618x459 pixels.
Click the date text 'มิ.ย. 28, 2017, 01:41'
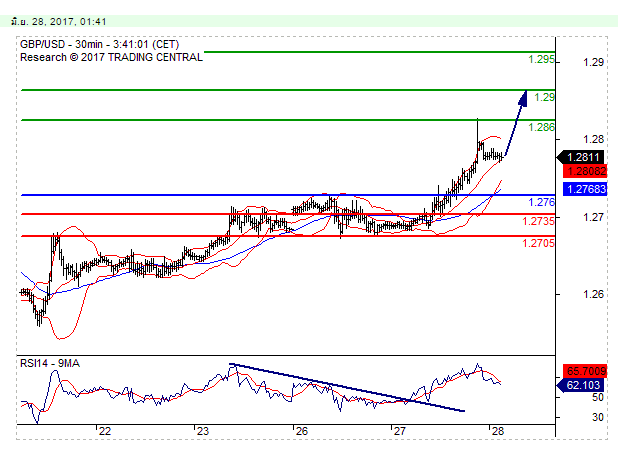pyautogui.click(x=58, y=21)
